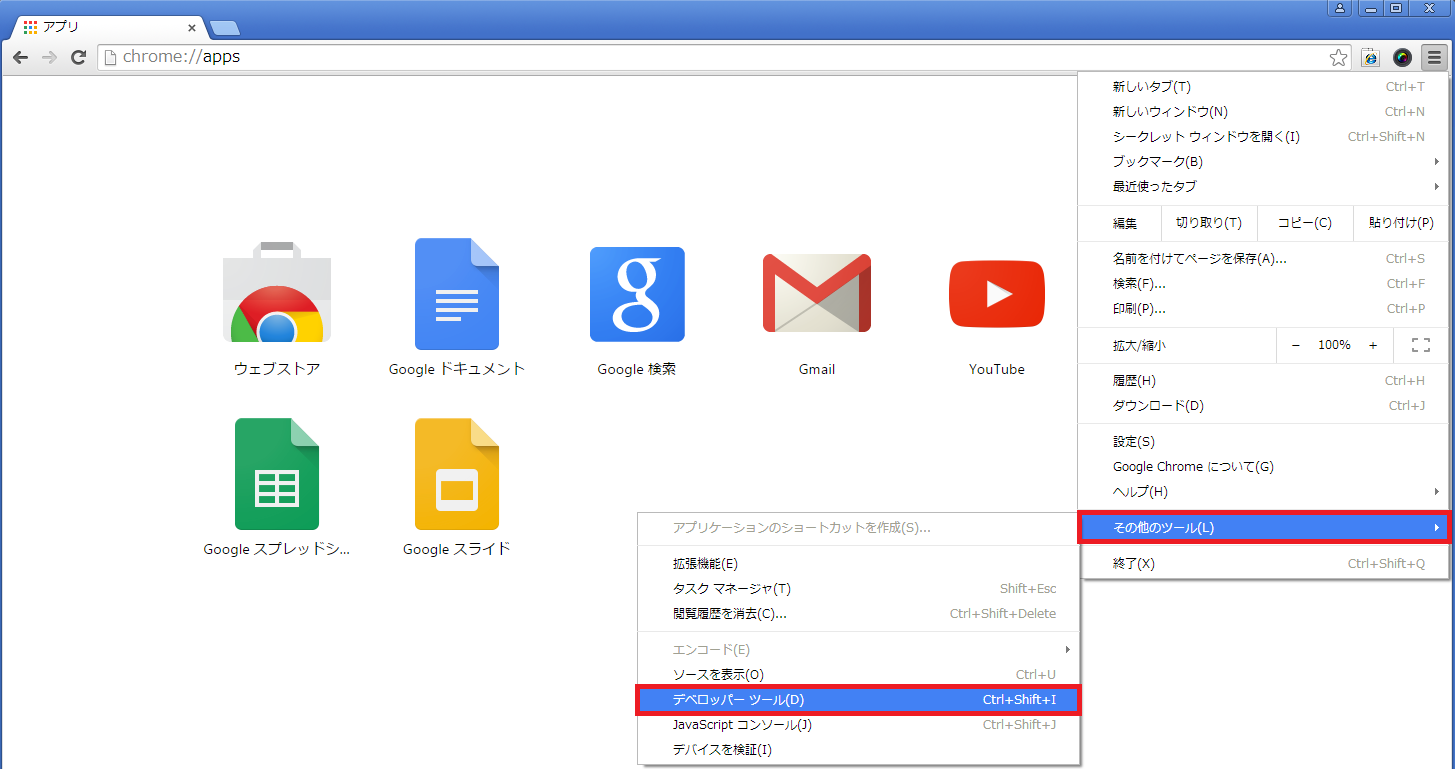Image resolution: width=1455 pixels, height=769 pixels.
Task: Open 拡張機能(E) in the submenu
Action: click(x=858, y=564)
